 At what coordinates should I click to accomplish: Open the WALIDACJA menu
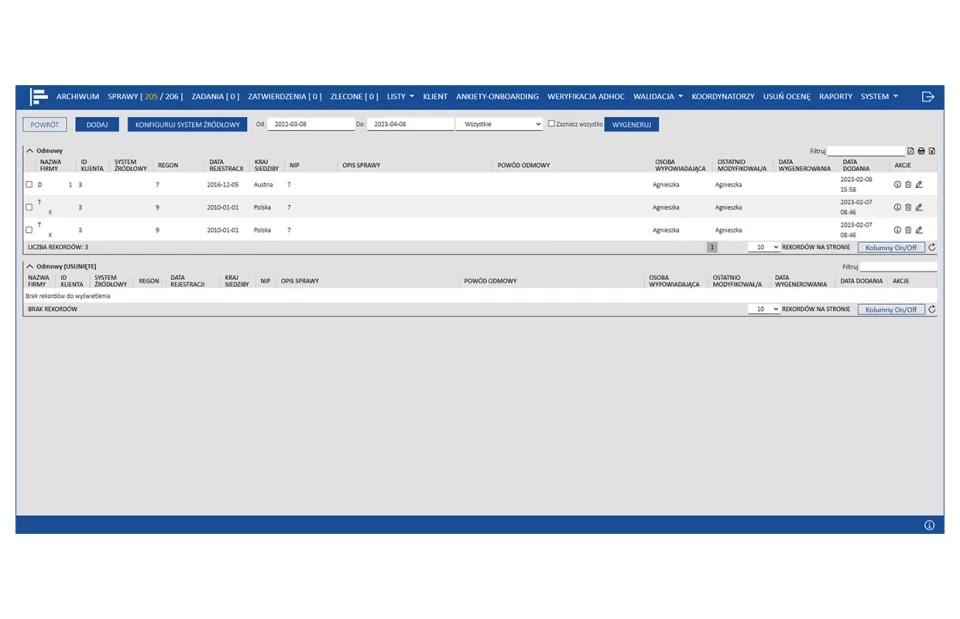pos(657,97)
